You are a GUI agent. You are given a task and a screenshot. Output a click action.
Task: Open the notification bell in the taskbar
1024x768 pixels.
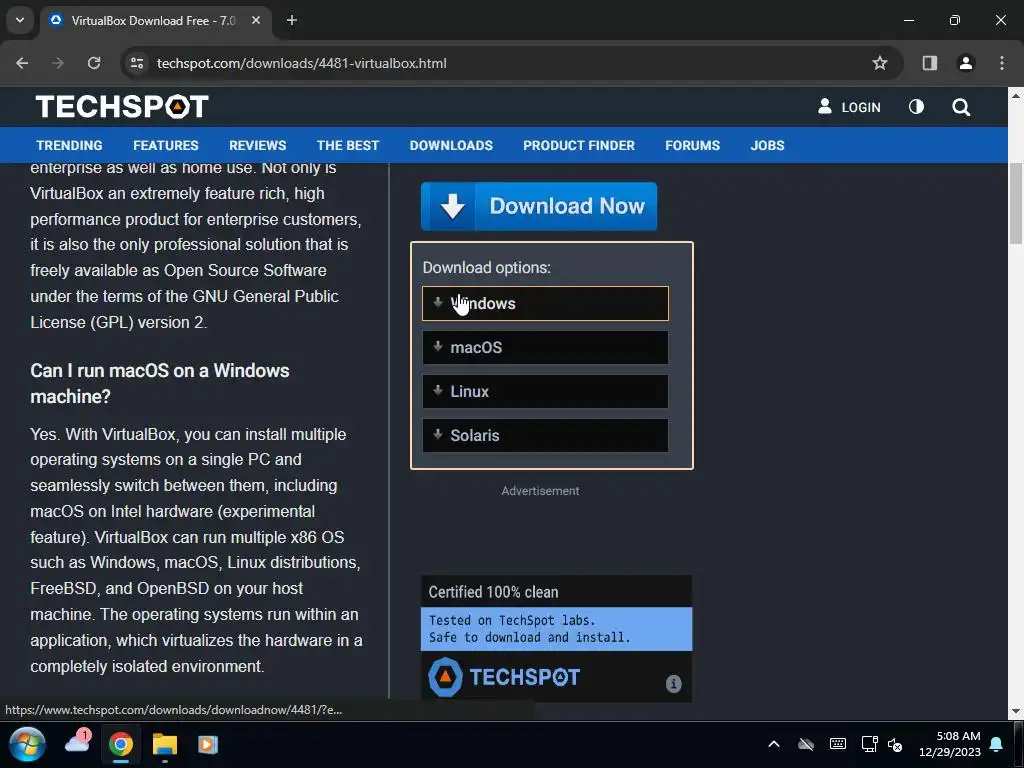coord(996,744)
